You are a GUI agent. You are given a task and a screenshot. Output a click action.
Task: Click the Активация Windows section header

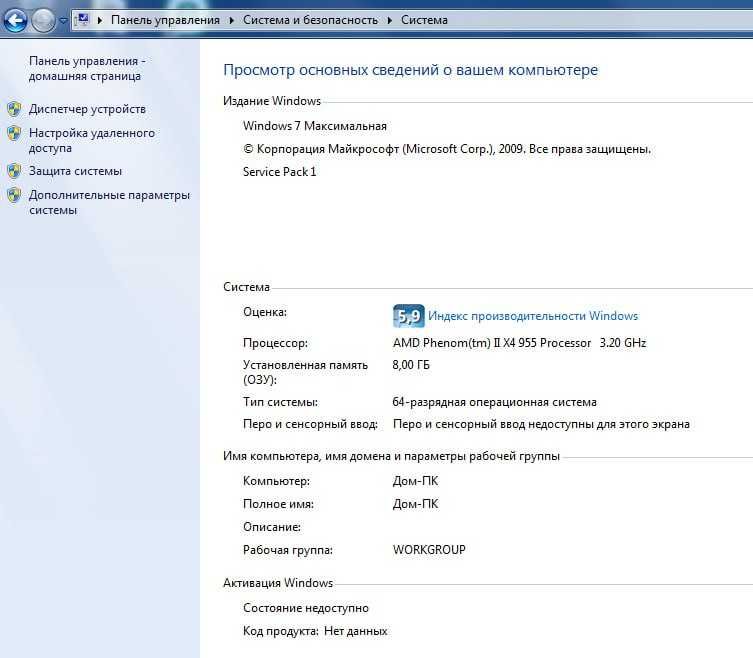[278, 583]
